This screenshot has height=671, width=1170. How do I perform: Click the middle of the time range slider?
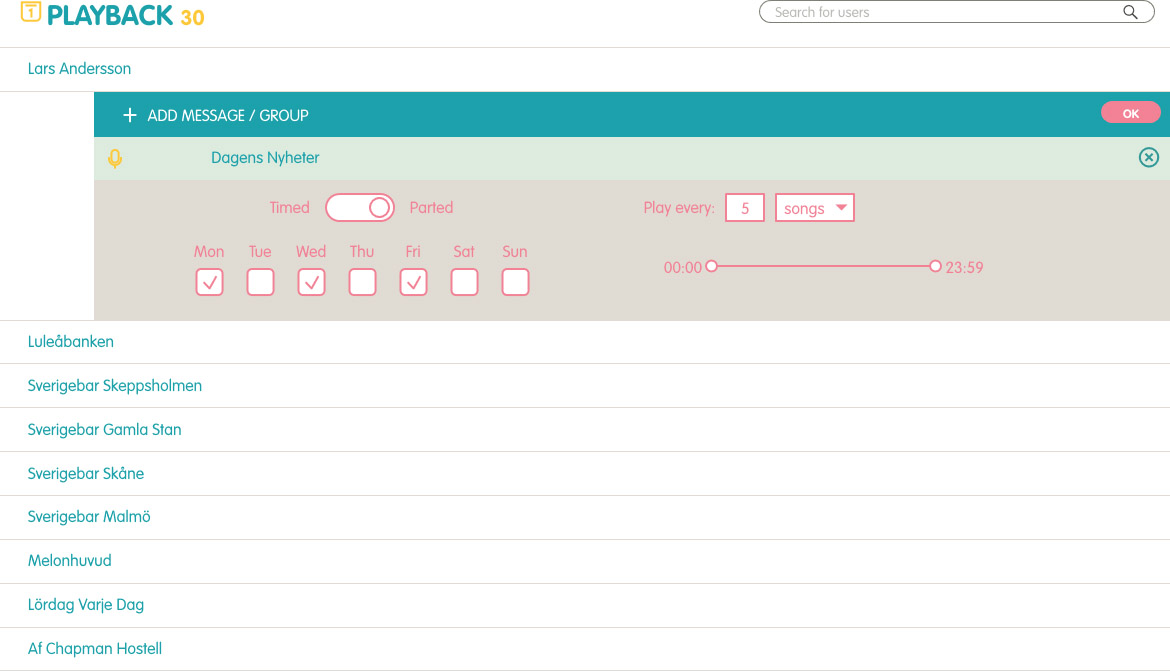coord(823,266)
